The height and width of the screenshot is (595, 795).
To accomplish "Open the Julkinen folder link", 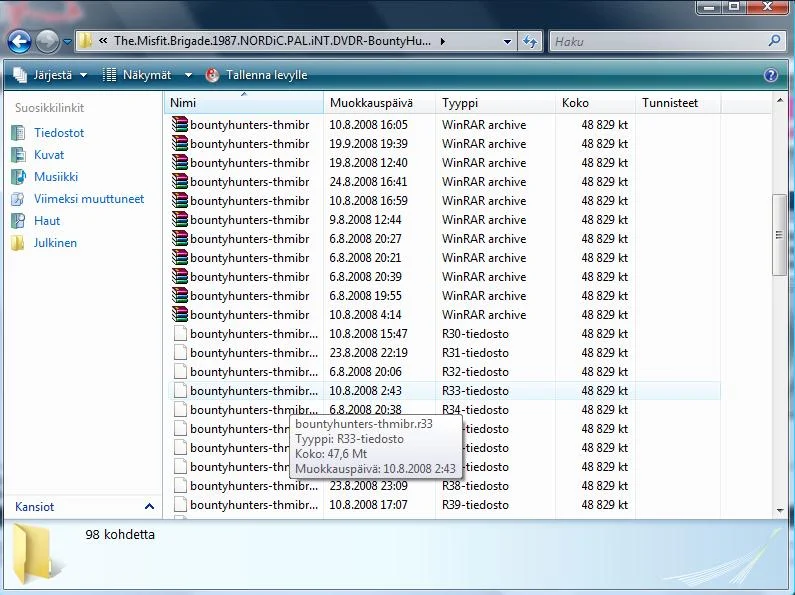I will coord(55,243).
